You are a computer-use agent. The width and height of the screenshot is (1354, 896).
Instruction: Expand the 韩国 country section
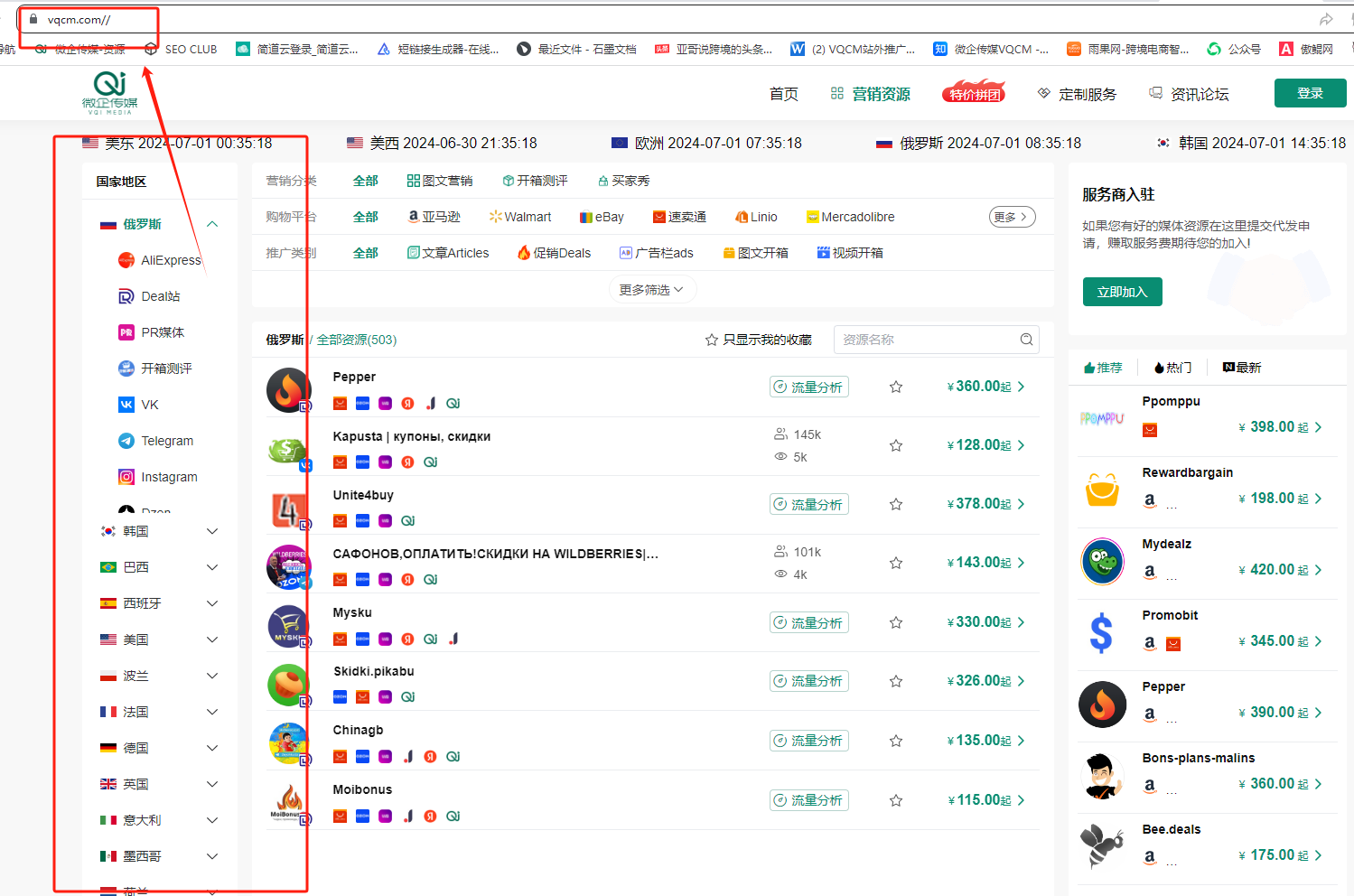click(x=212, y=531)
